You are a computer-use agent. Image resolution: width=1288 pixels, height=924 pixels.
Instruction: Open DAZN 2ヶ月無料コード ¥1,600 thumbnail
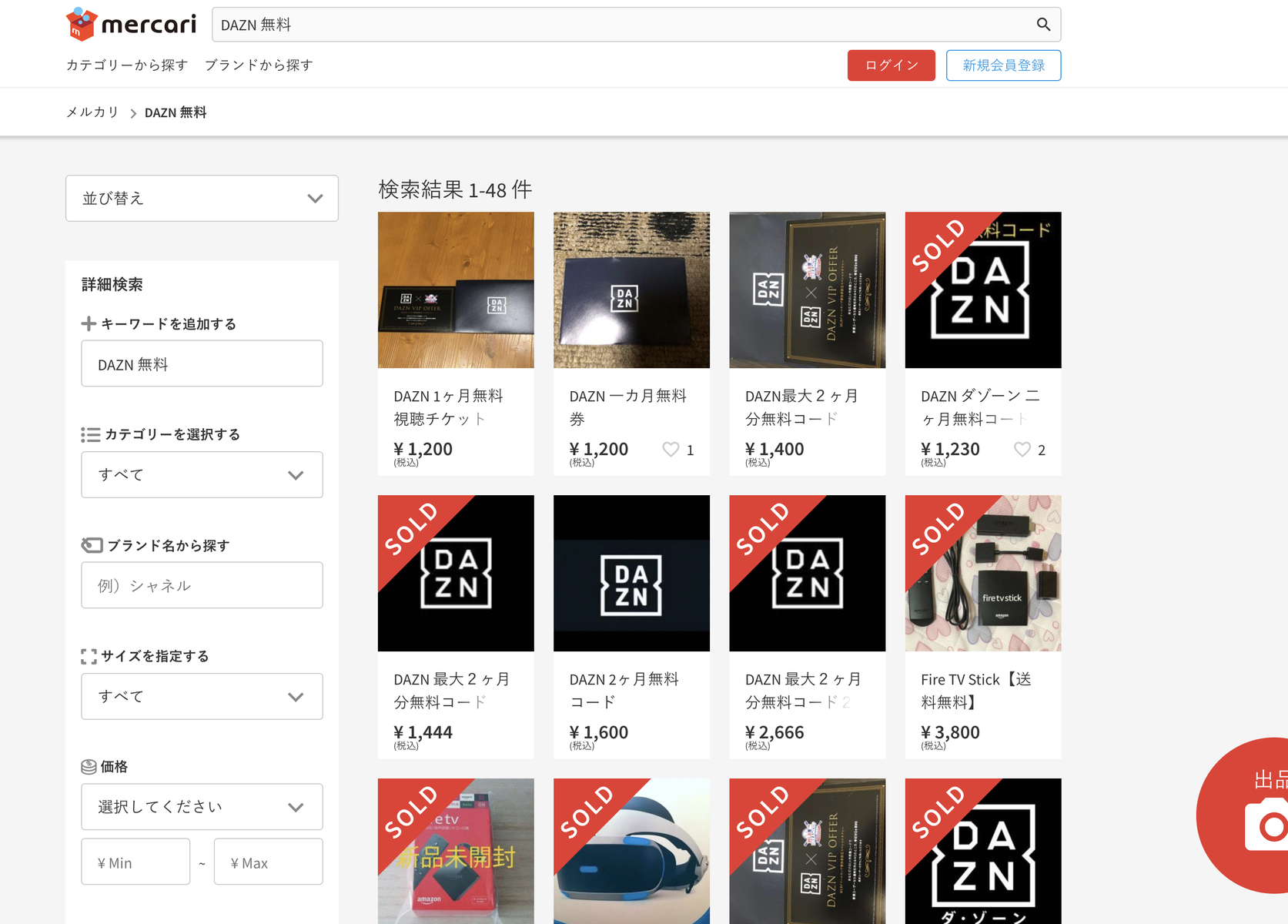point(631,574)
